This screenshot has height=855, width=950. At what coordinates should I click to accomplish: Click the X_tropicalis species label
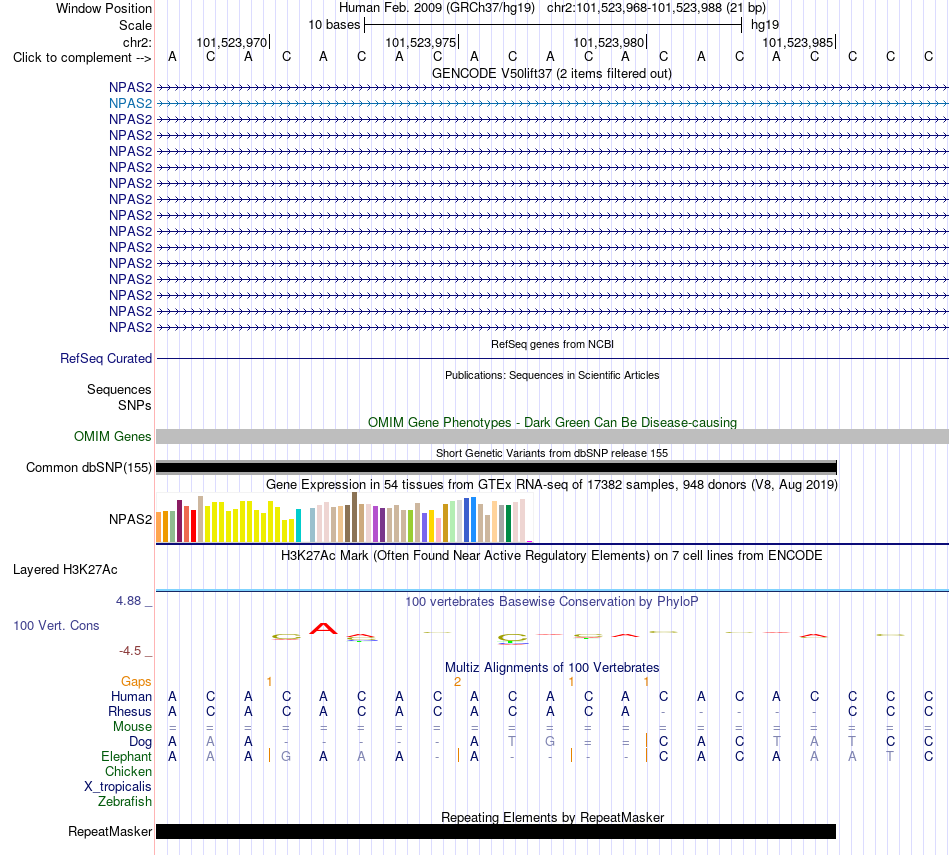(x=118, y=787)
